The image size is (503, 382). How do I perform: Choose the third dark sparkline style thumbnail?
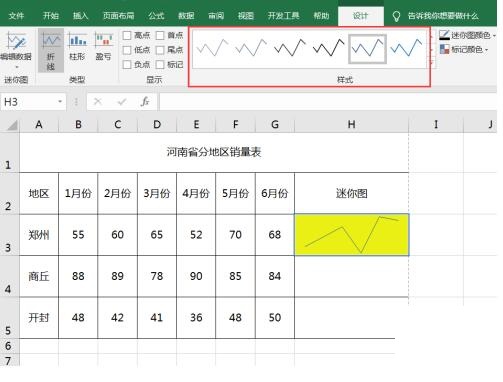pyautogui.click(x=290, y=49)
